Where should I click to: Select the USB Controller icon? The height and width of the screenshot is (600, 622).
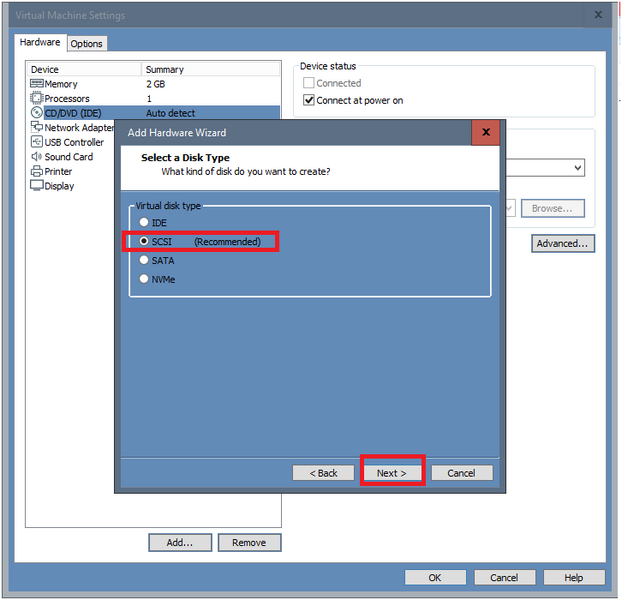37,142
